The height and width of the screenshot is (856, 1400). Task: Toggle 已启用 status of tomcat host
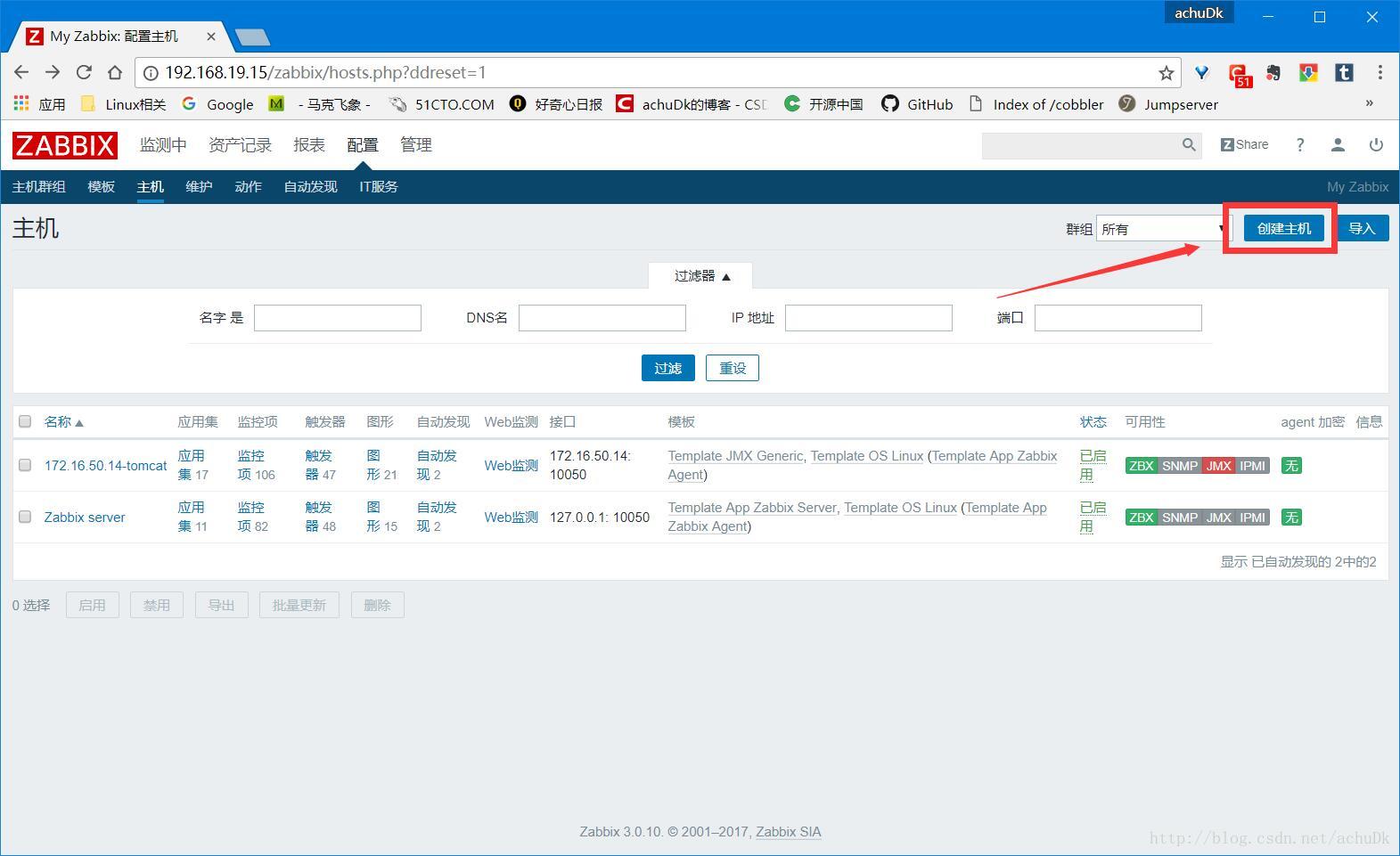pos(1093,465)
